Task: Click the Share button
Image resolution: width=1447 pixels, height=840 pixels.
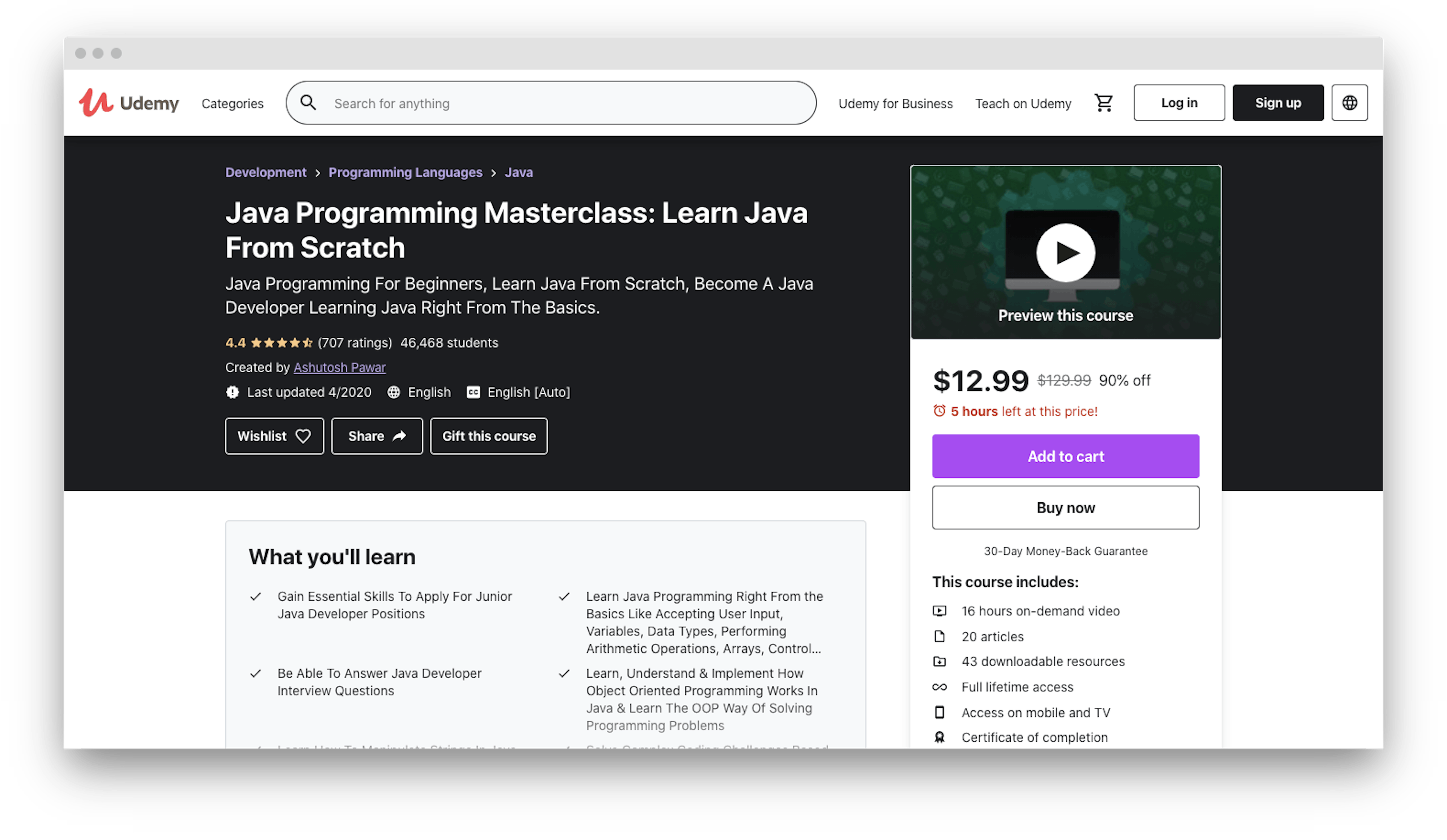Action: (377, 436)
